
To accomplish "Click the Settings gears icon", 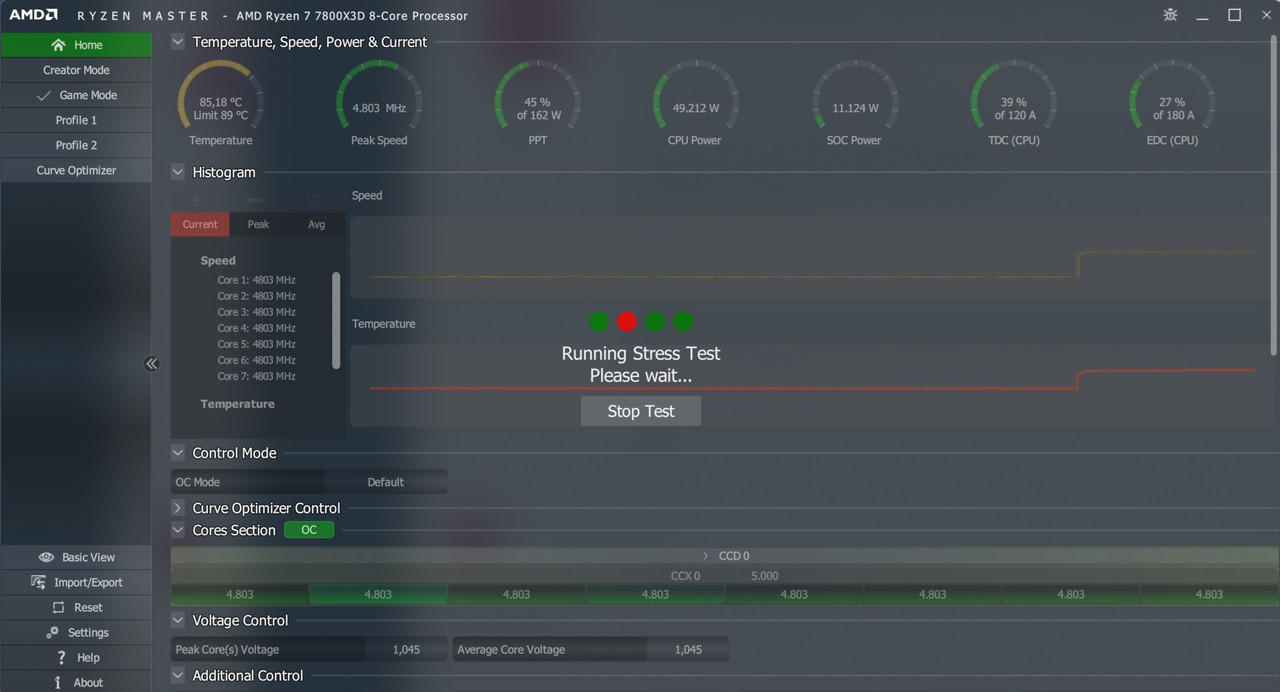I will (x=52, y=632).
